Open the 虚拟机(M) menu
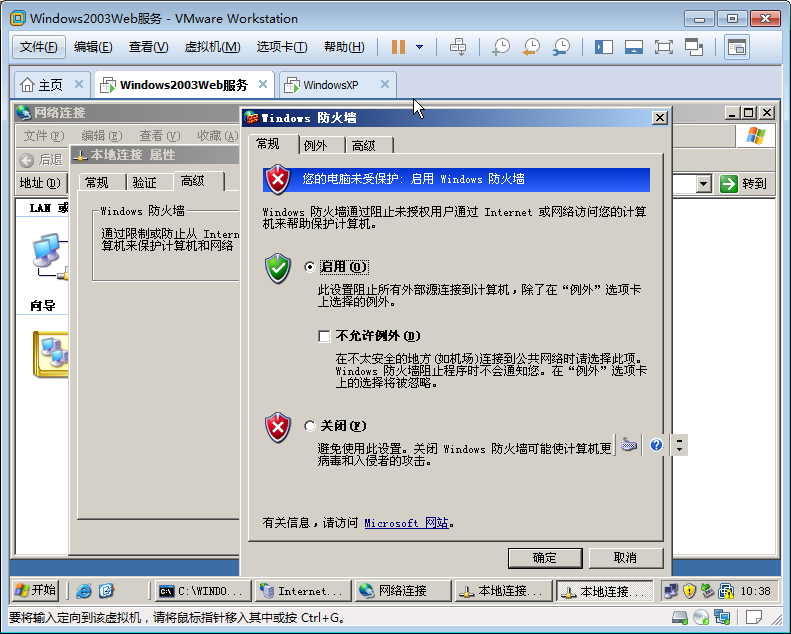 pyautogui.click(x=212, y=47)
